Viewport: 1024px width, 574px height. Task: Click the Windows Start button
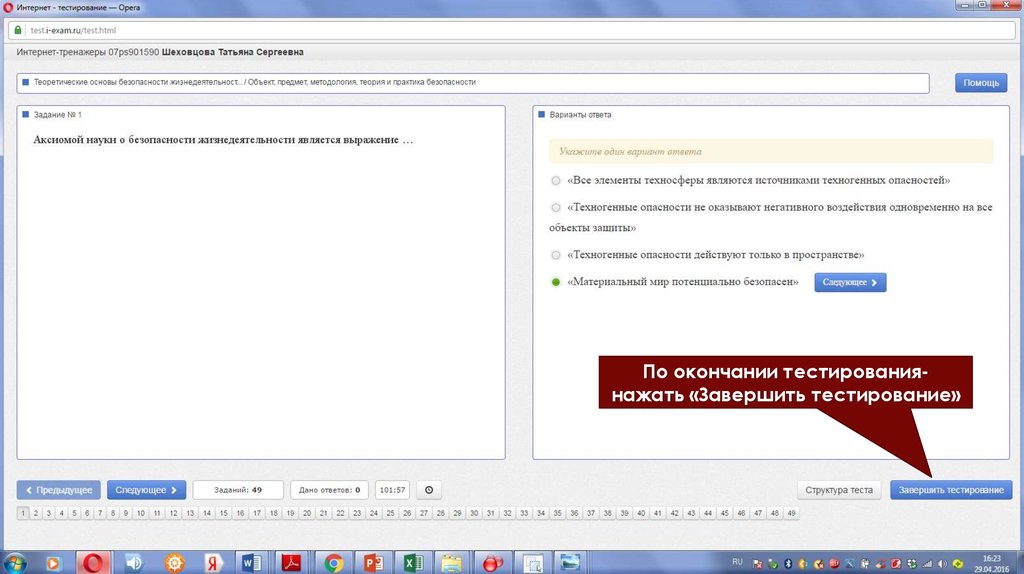(15, 563)
